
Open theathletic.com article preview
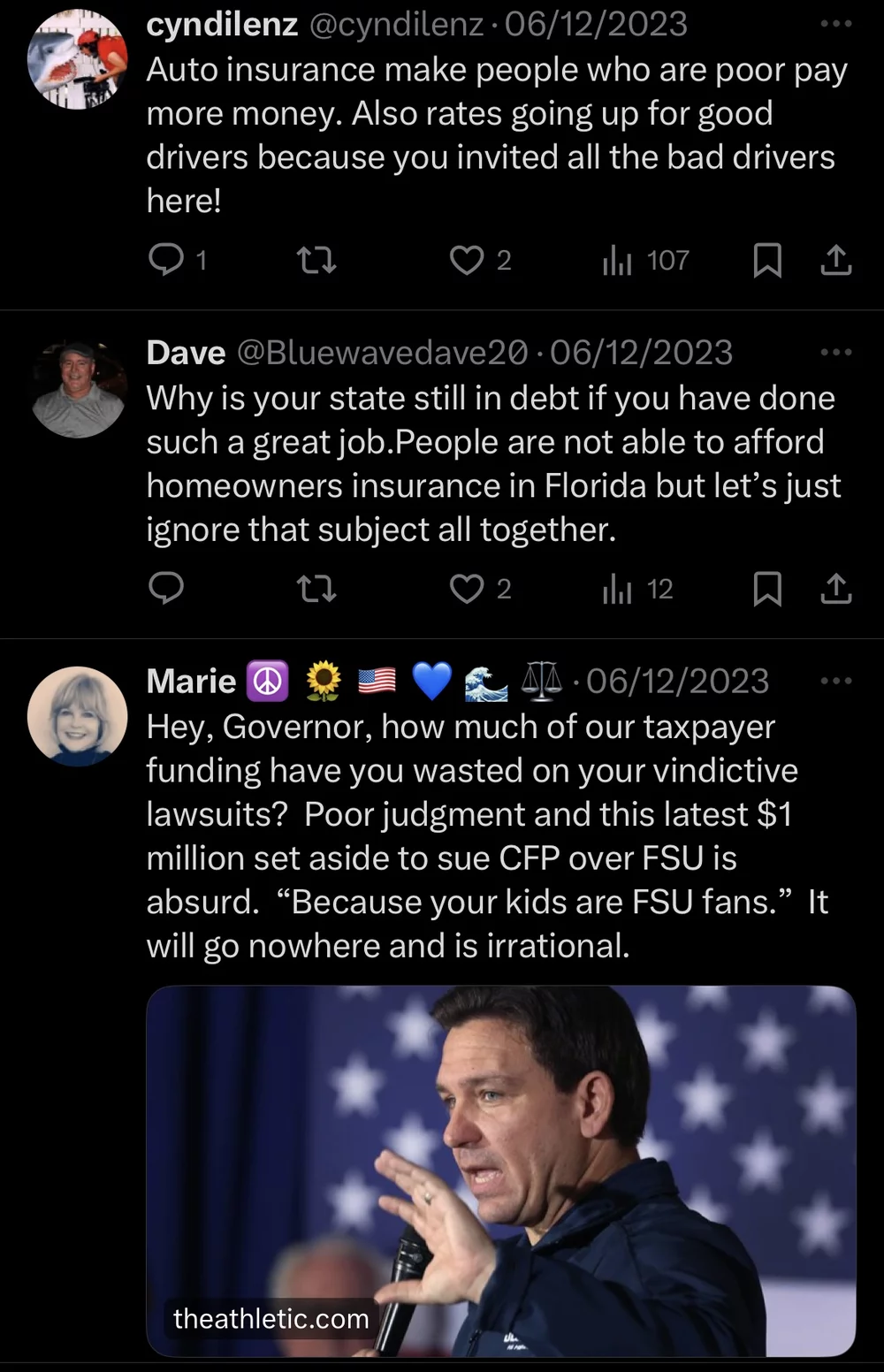coord(500,1170)
